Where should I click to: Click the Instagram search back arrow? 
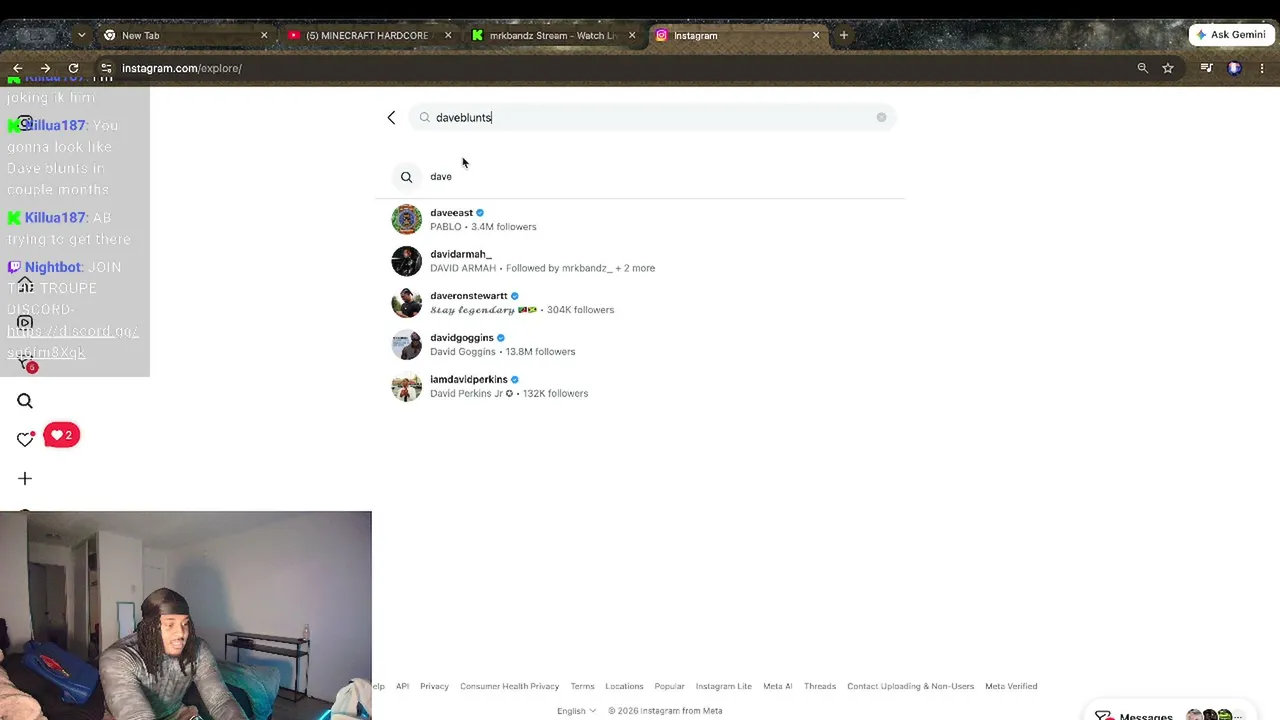coord(391,117)
